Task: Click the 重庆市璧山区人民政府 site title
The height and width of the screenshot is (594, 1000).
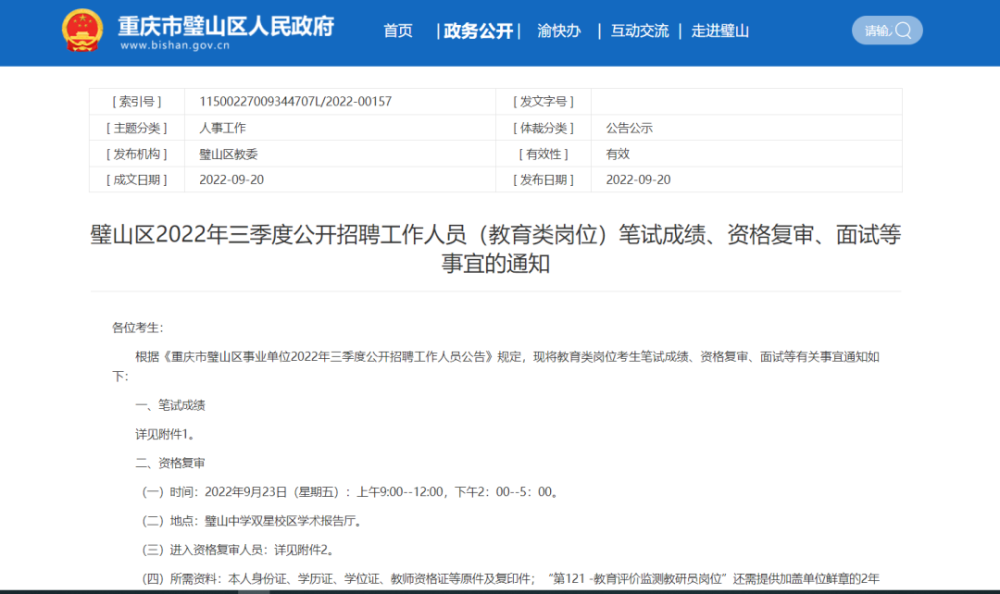Action: click(x=226, y=26)
